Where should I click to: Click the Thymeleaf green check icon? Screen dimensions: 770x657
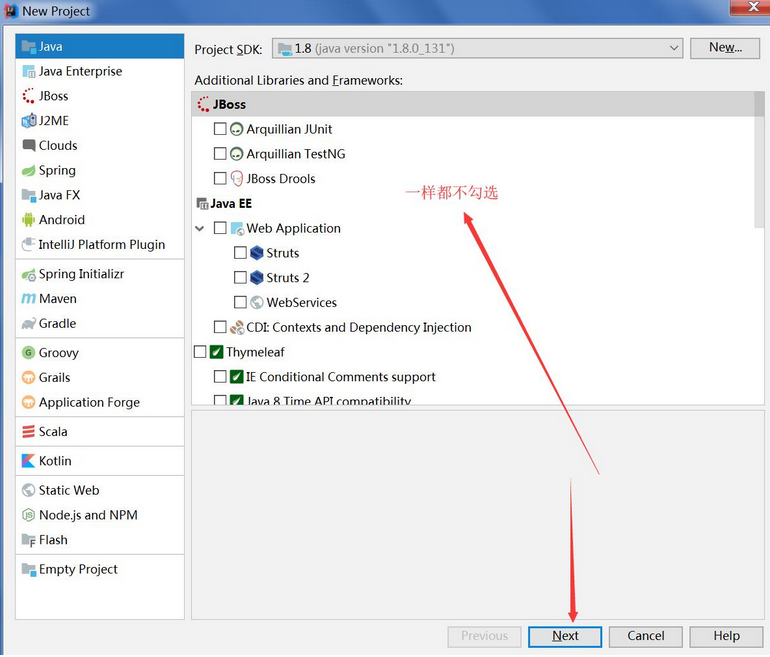coord(217,352)
